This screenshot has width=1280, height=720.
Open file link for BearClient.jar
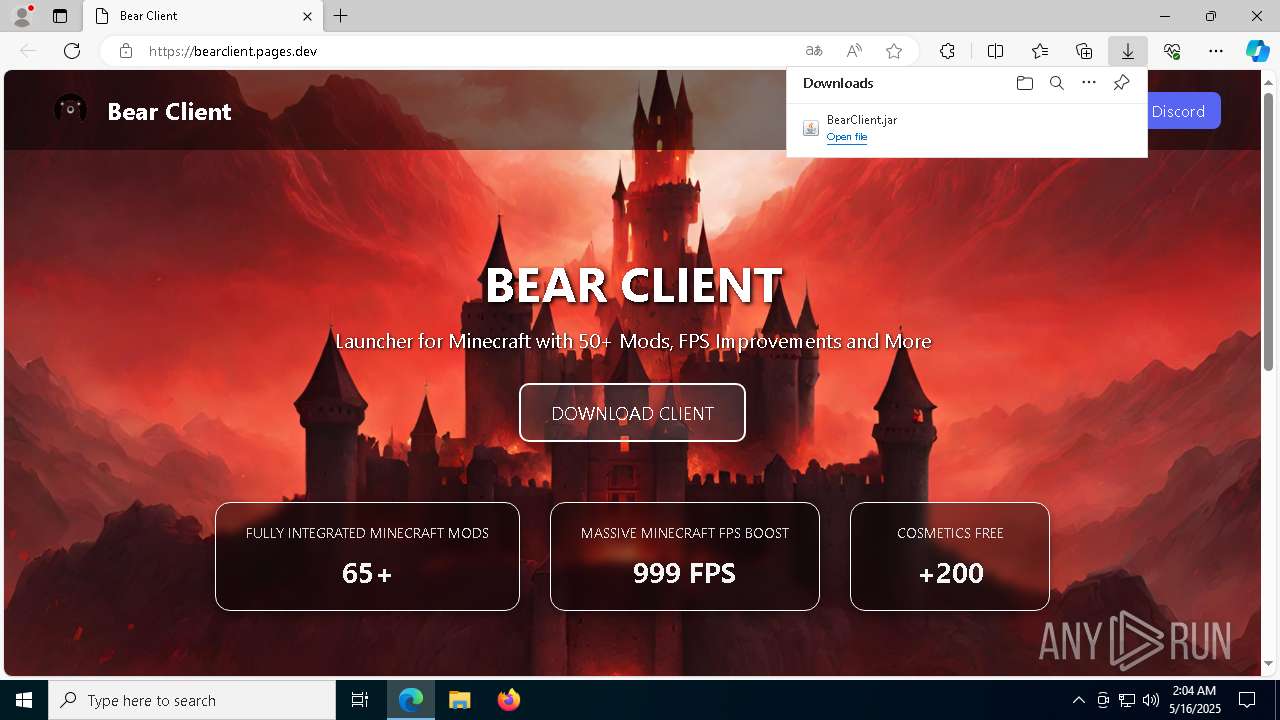click(847, 137)
